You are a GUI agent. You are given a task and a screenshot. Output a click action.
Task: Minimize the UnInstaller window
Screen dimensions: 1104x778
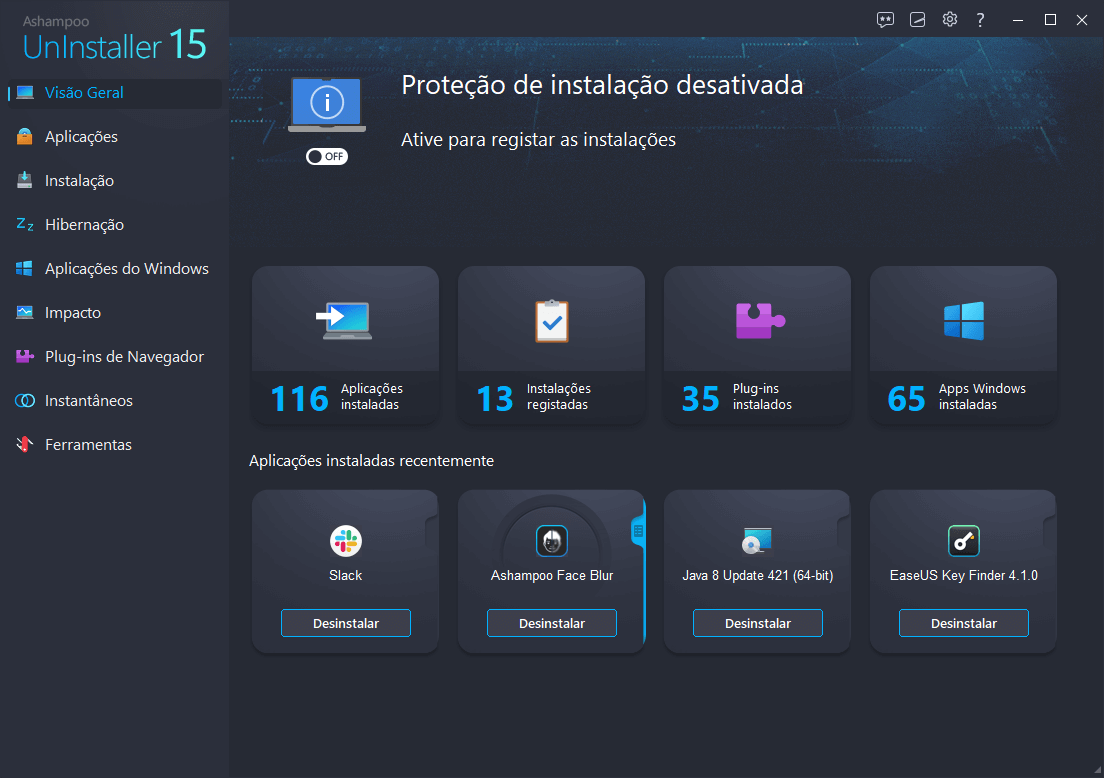(1017, 20)
